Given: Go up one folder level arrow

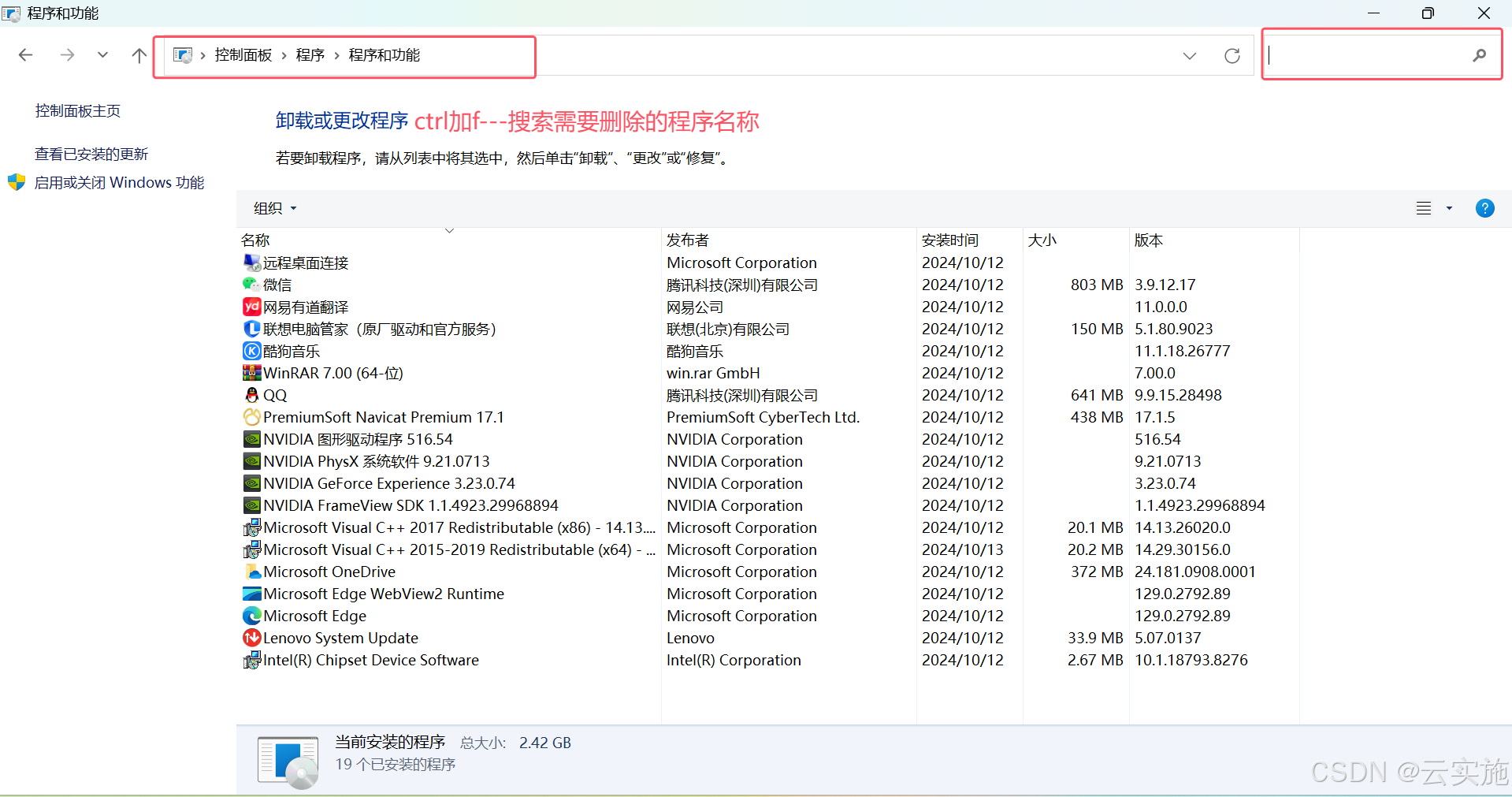Looking at the screenshot, I should tap(139, 54).
